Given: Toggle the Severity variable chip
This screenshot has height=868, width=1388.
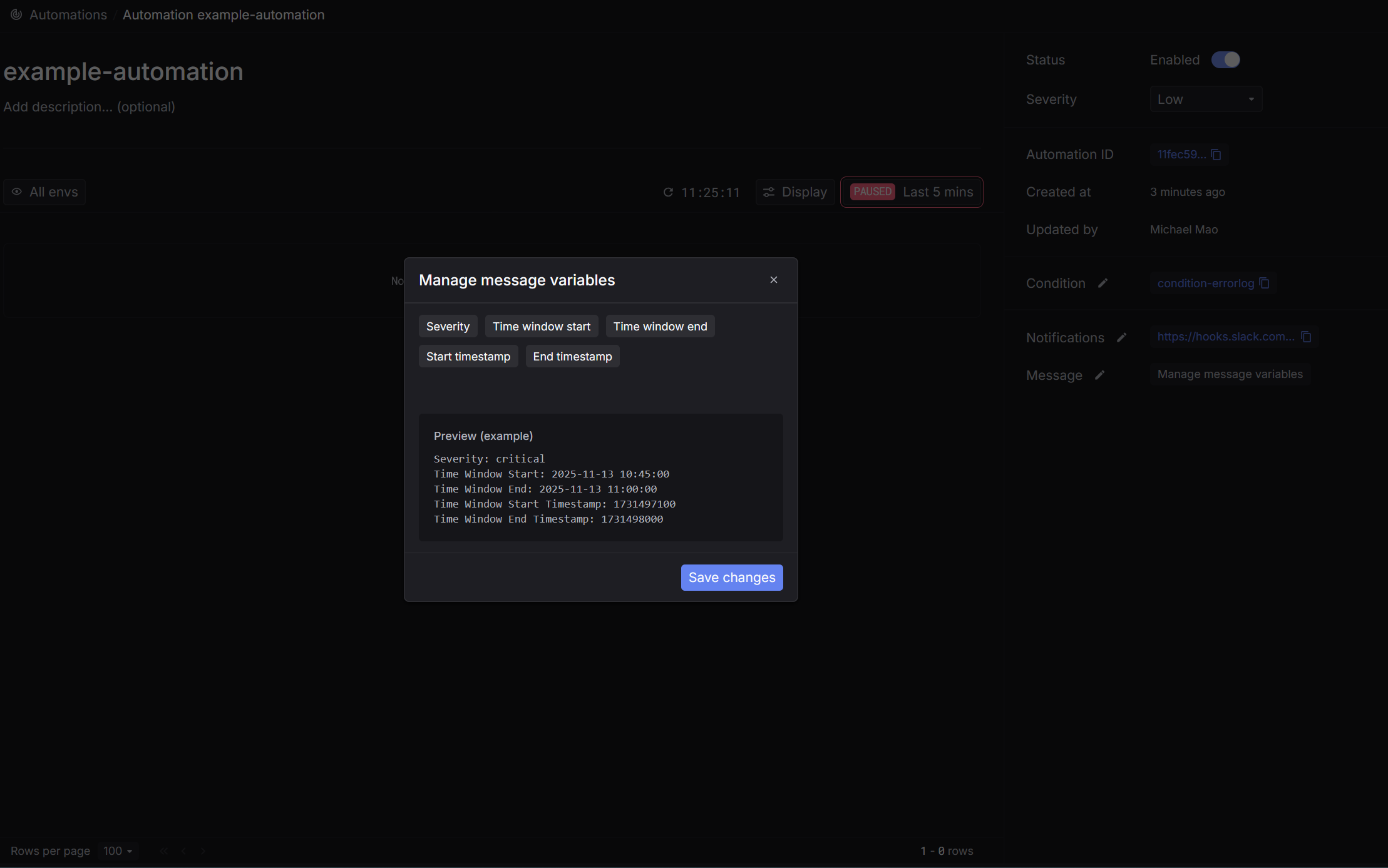Looking at the screenshot, I should click(448, 327).
